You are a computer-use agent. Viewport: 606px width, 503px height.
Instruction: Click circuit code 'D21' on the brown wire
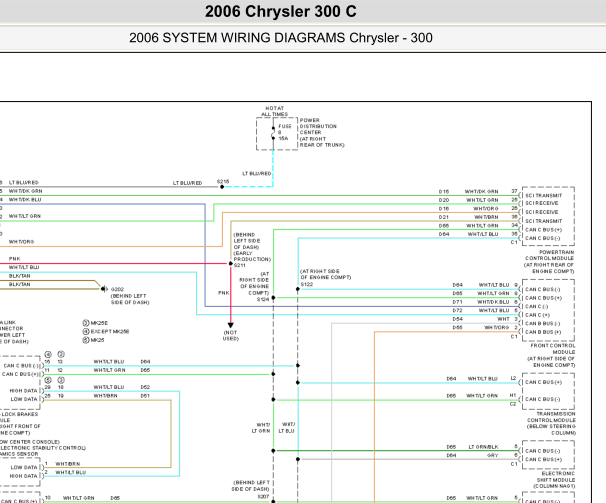[444, 217]
